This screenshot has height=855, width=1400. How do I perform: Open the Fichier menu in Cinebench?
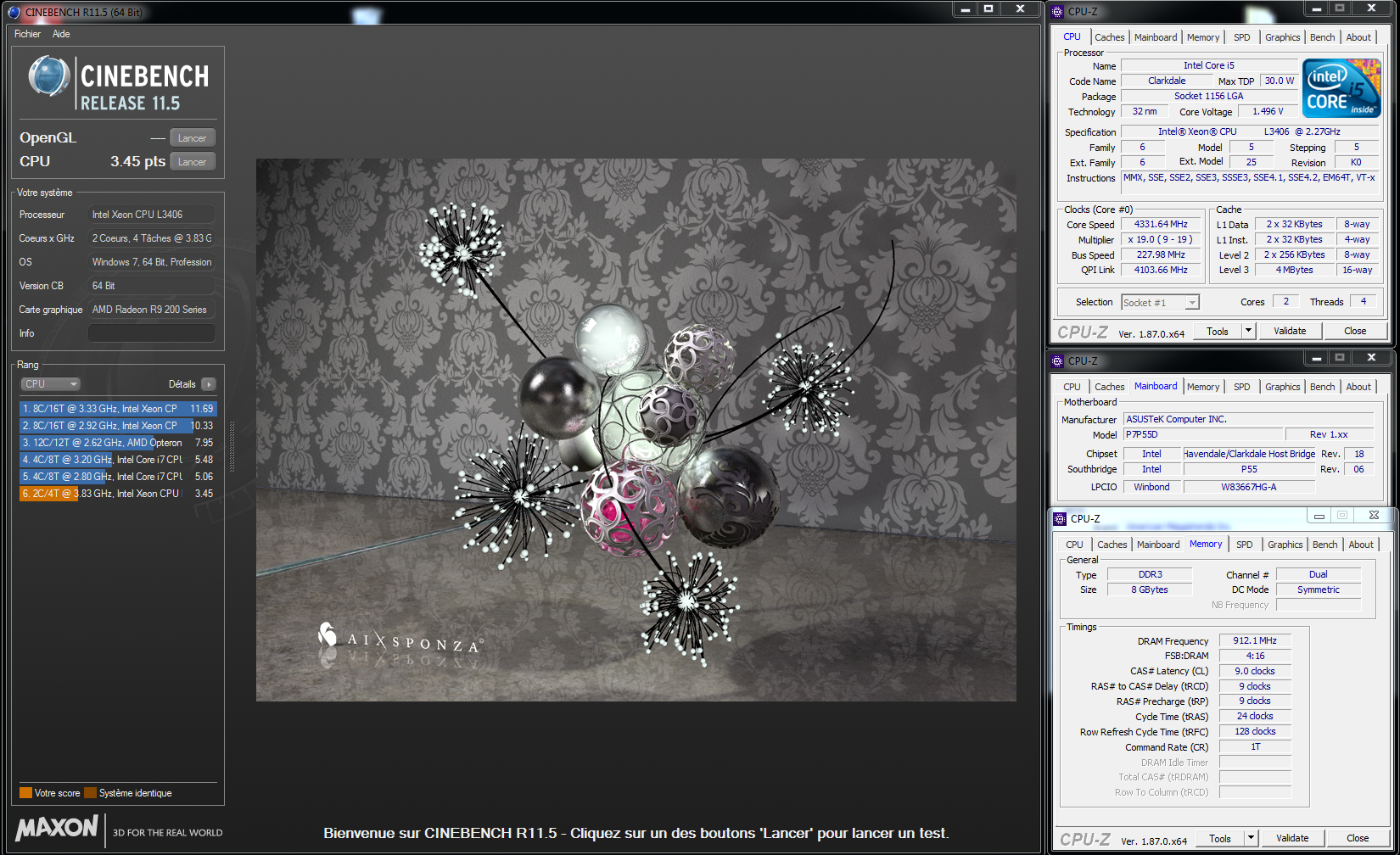pos(27,34)
